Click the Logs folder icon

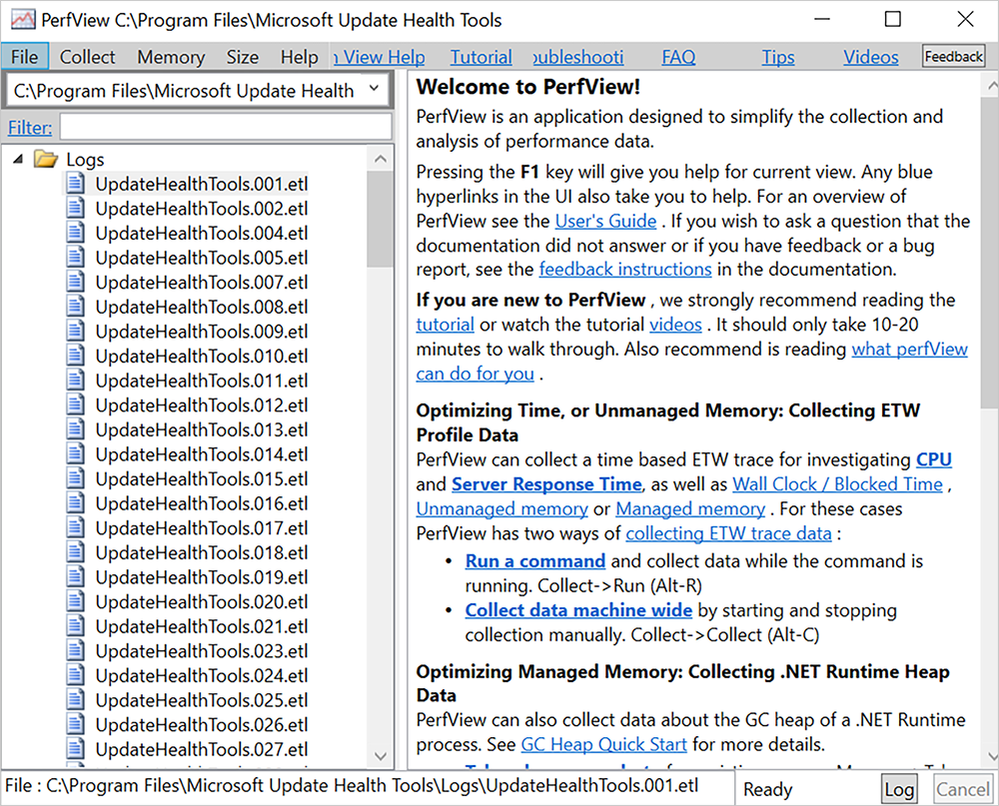click(46, 159)
